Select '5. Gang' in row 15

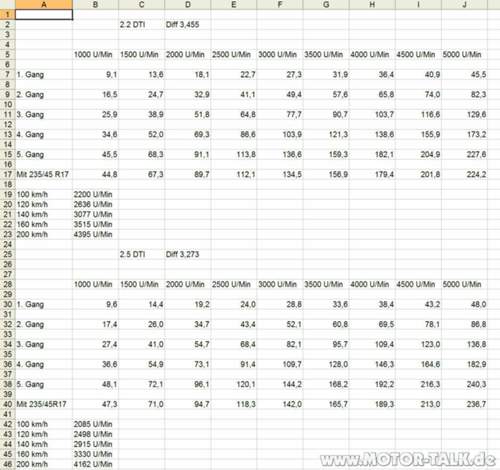point(44,154)
